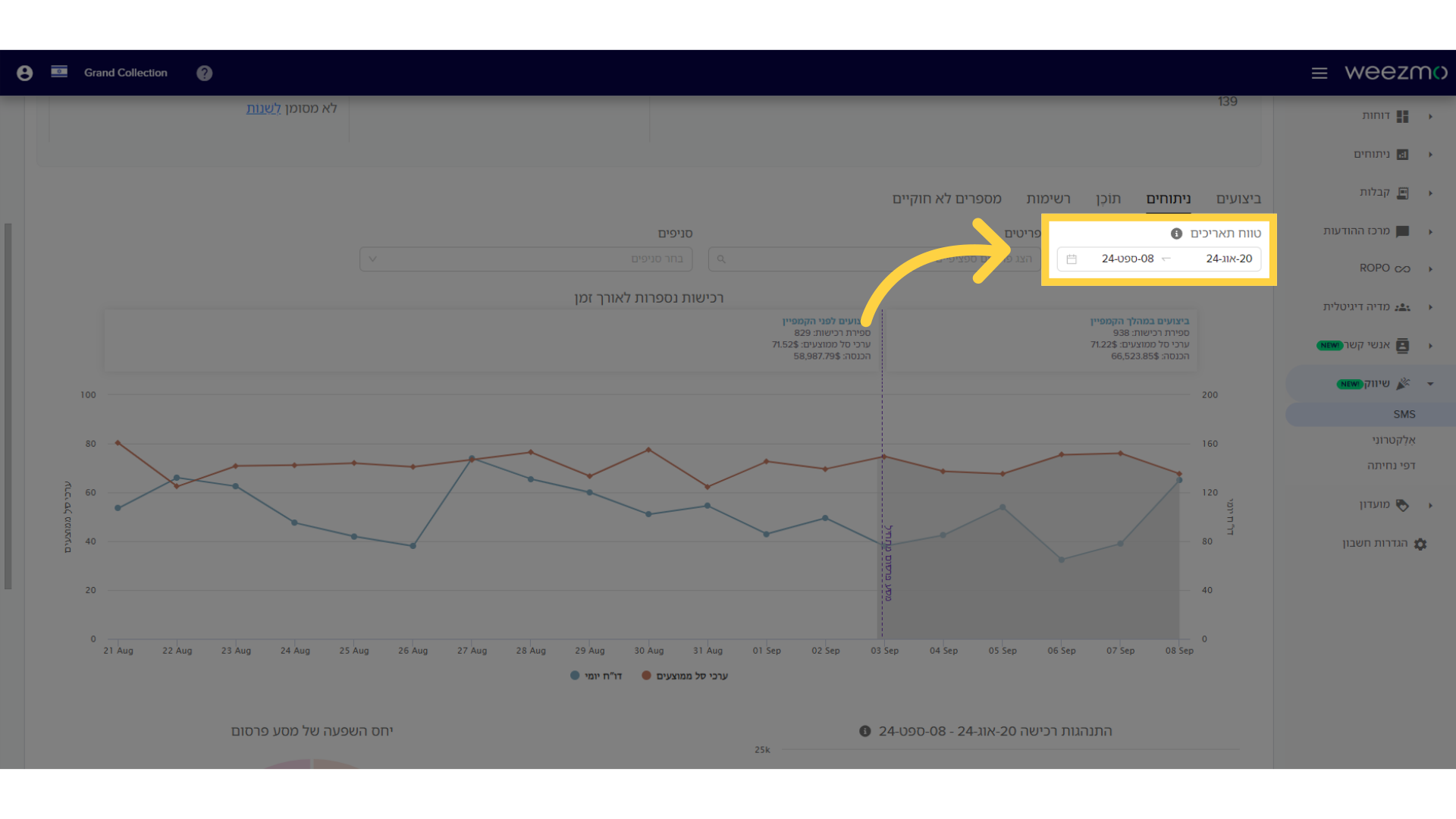The width and height of the screenshot is (1456, 819).
Task: Click the Israel flag language icon
Action: pos(59,72)
